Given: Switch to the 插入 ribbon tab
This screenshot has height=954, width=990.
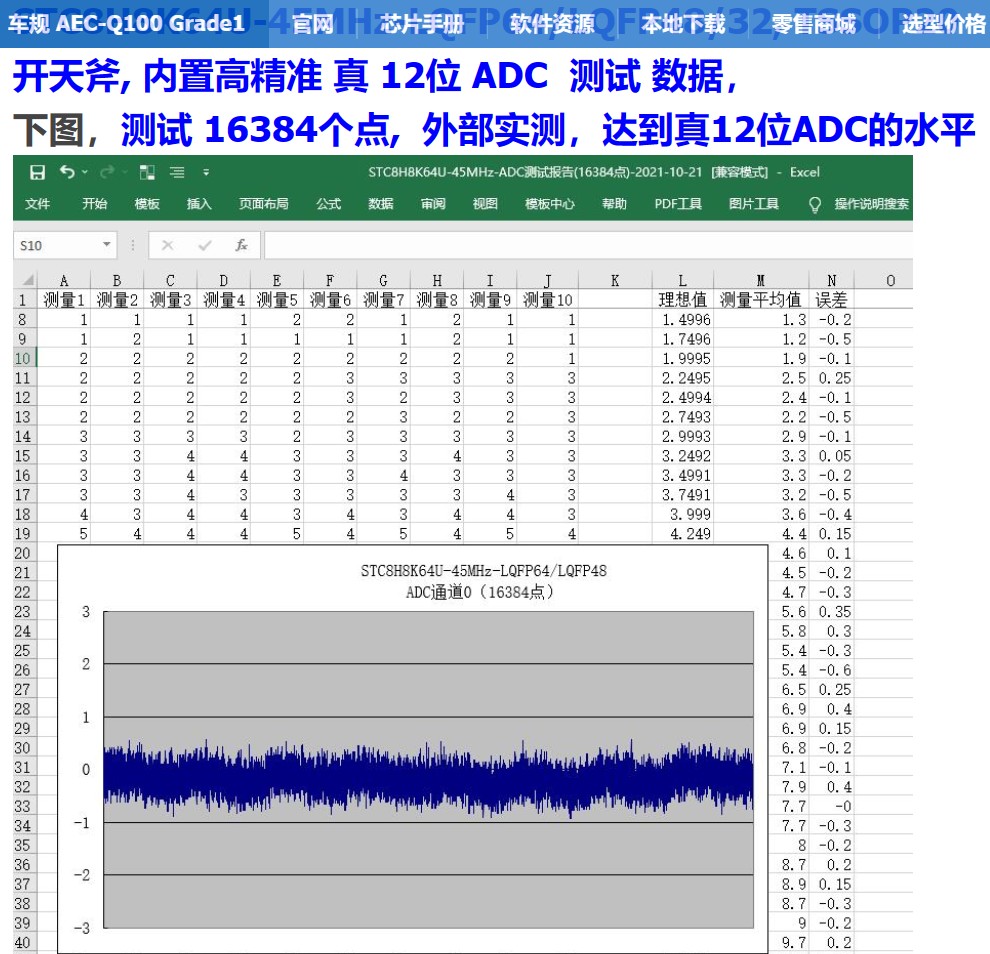Looking at the screenshot, I should 199,204.
